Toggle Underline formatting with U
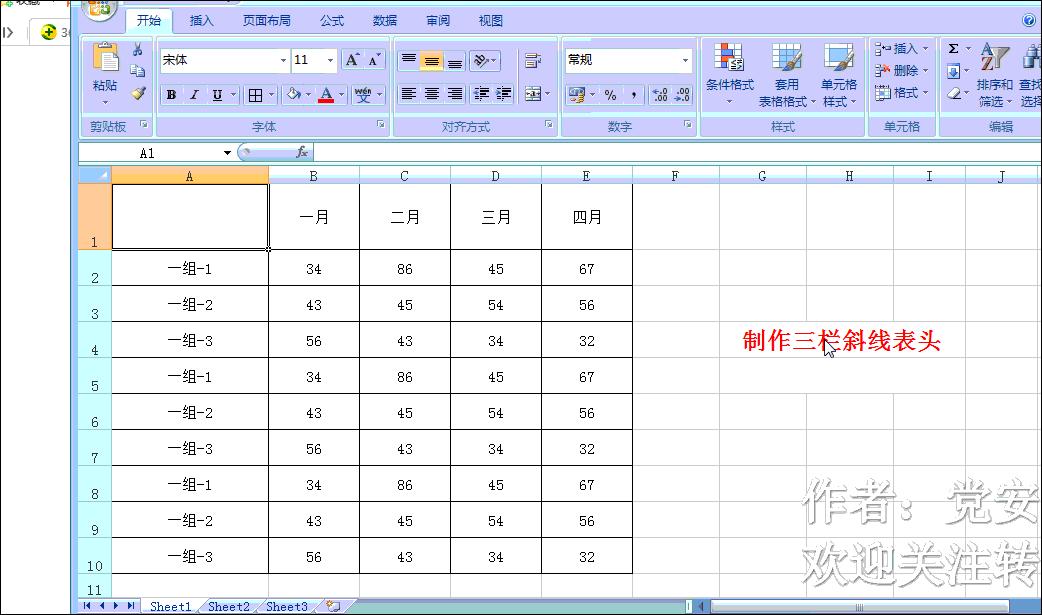1042x615 pixels. pyautogui.click(x=216, y=95)
